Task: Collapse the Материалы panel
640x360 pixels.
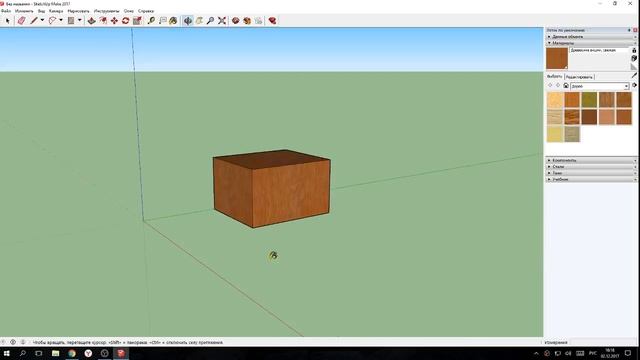Action: [591, 43]
